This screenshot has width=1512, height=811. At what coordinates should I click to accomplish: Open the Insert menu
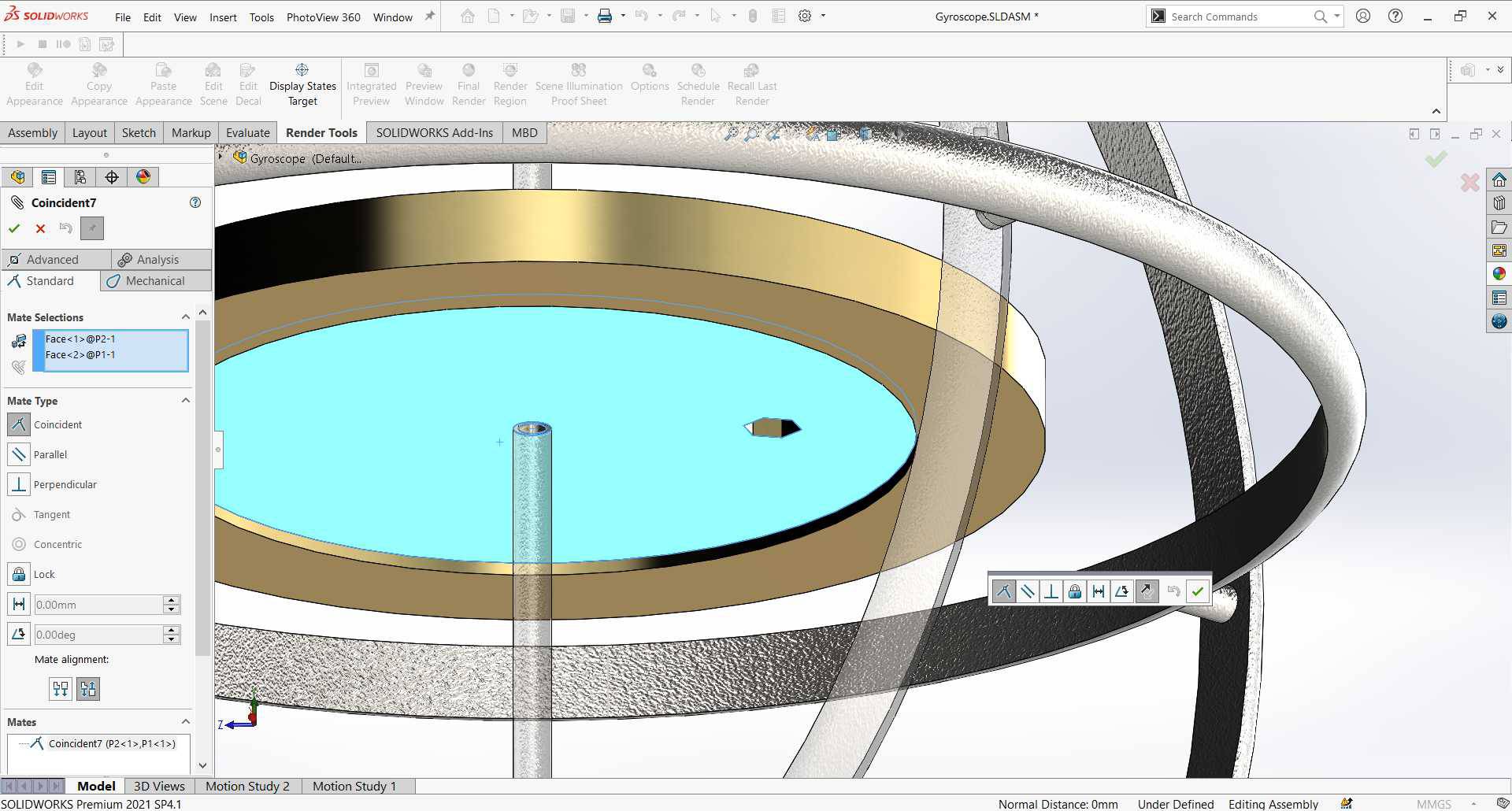(x=223, y=17)
